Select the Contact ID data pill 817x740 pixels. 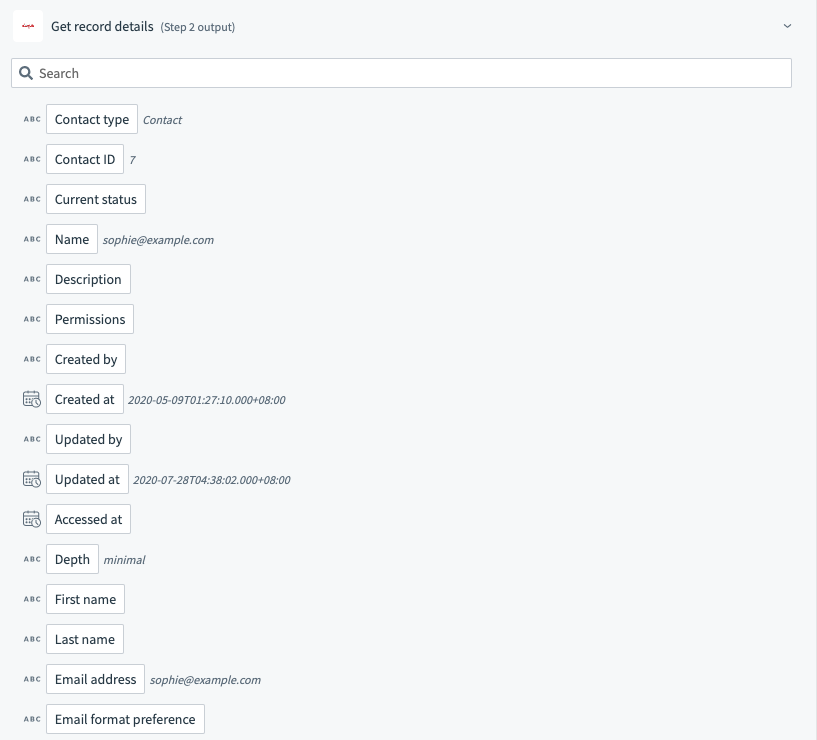[x=85, y=159]
